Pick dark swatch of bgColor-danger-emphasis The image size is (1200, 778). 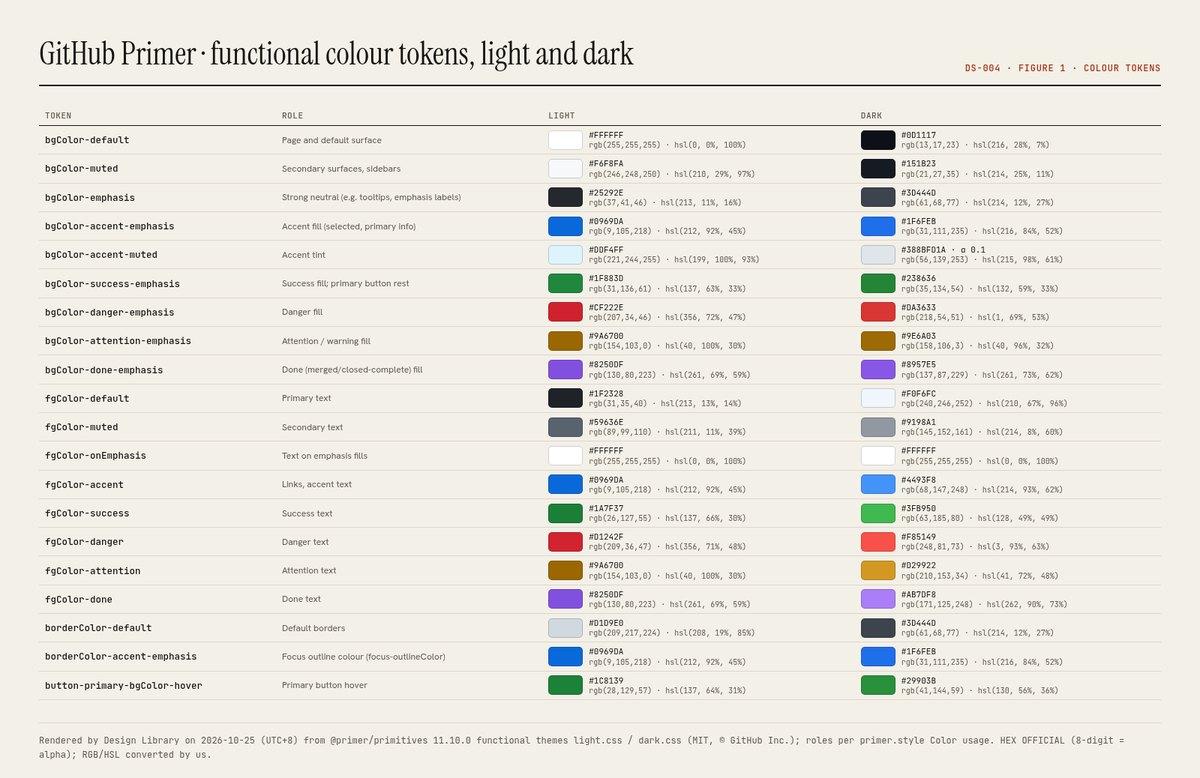point(878,312)
